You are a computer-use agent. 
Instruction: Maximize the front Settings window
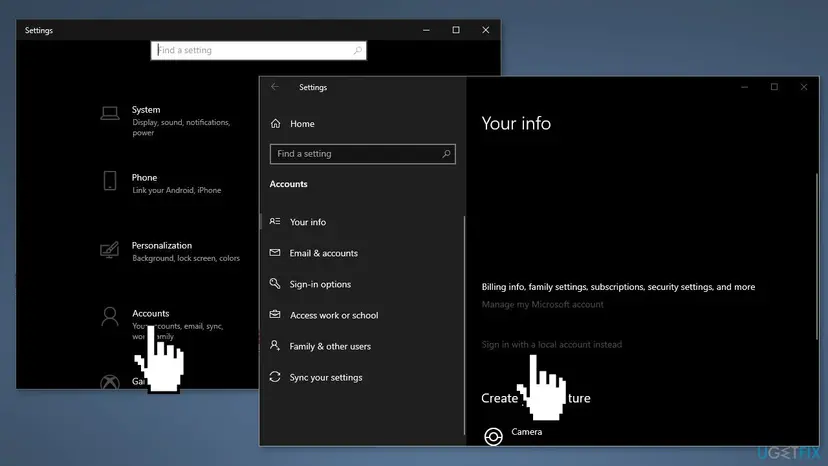click(x=774, y=87)
